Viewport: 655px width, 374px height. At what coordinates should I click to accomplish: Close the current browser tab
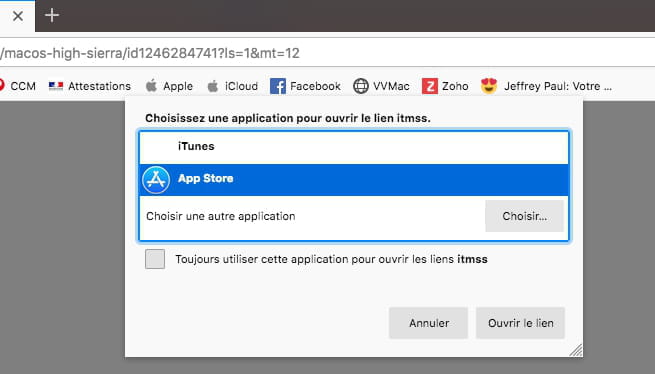coord(18,16)
